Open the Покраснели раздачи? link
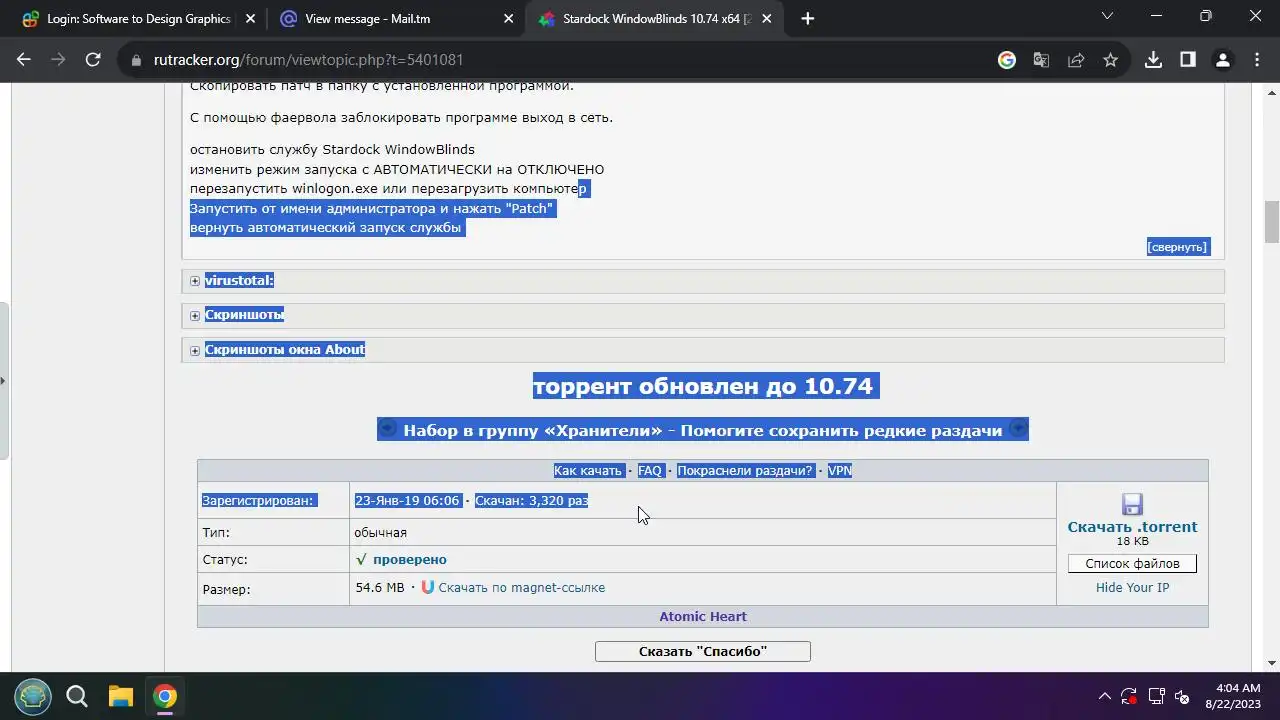Image resolution: width=1280 pixels, height=720 pixels. tap(745, 471)
